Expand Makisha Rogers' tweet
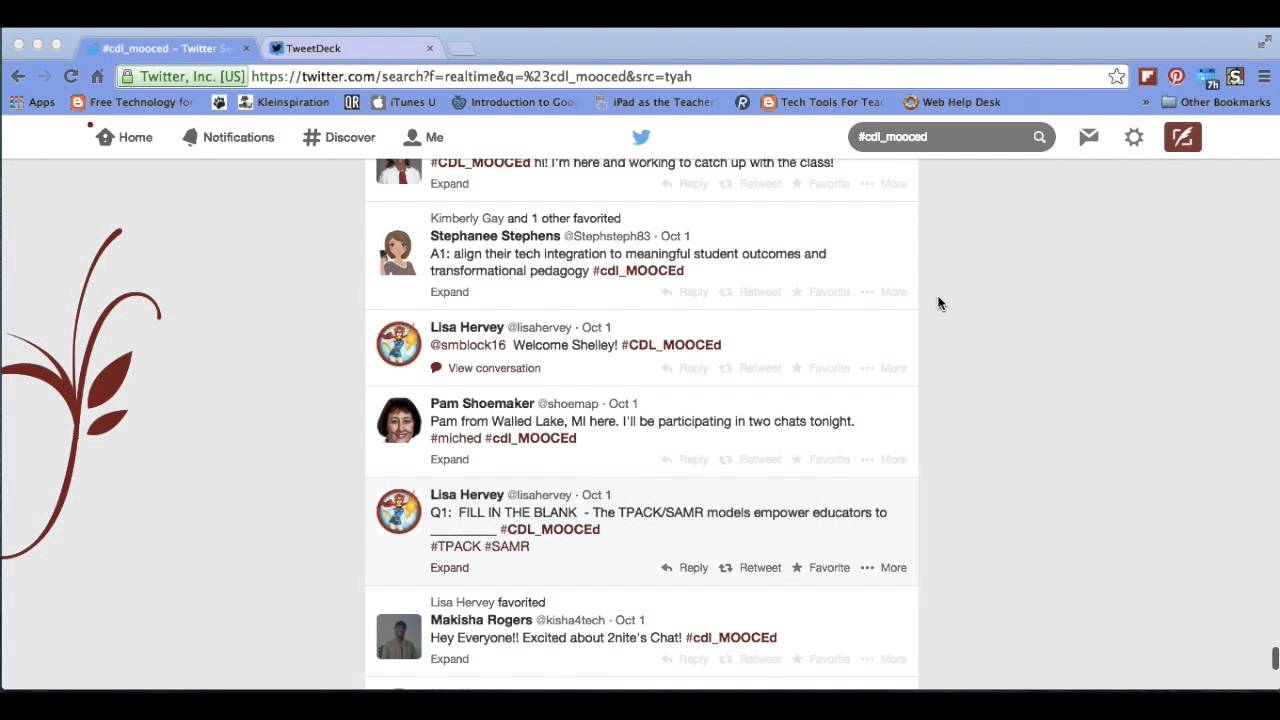 click(449, 659)
